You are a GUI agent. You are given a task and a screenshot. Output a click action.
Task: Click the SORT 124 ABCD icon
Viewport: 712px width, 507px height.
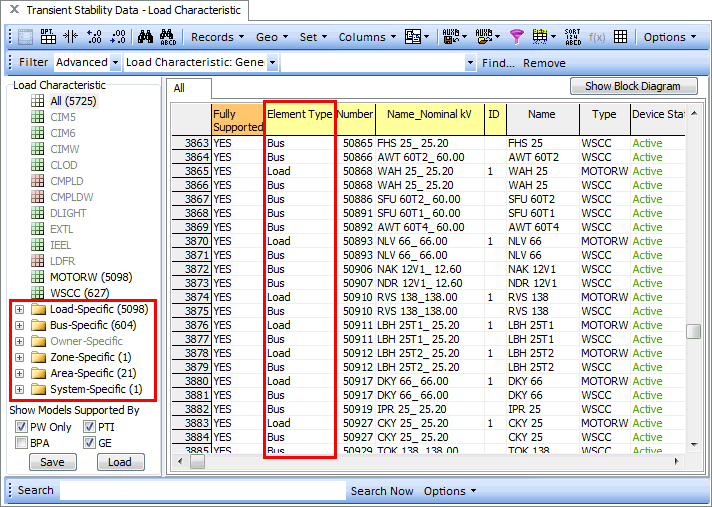click(x=573, y=37)
